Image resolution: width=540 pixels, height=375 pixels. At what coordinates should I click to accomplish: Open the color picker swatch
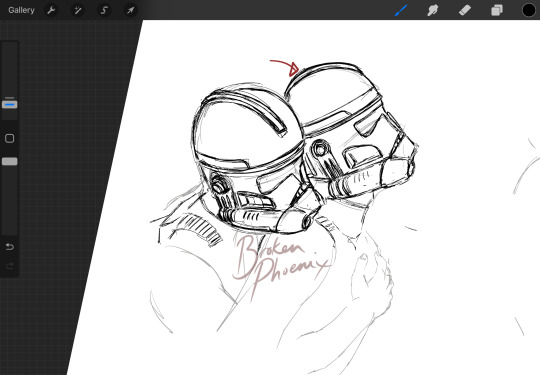click(529, 10)
